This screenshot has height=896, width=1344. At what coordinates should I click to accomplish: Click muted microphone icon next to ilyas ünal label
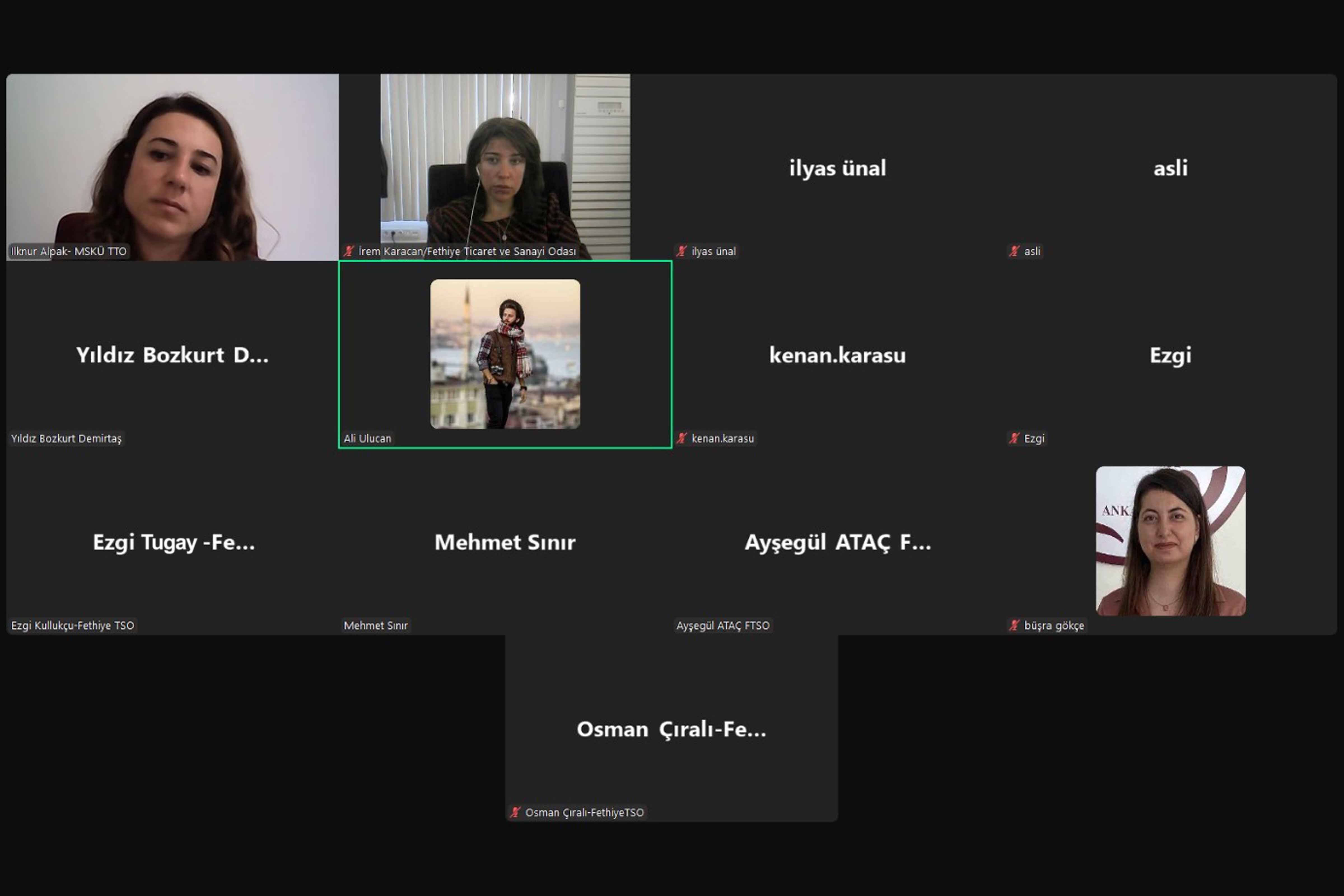click(x=681, y=251)
